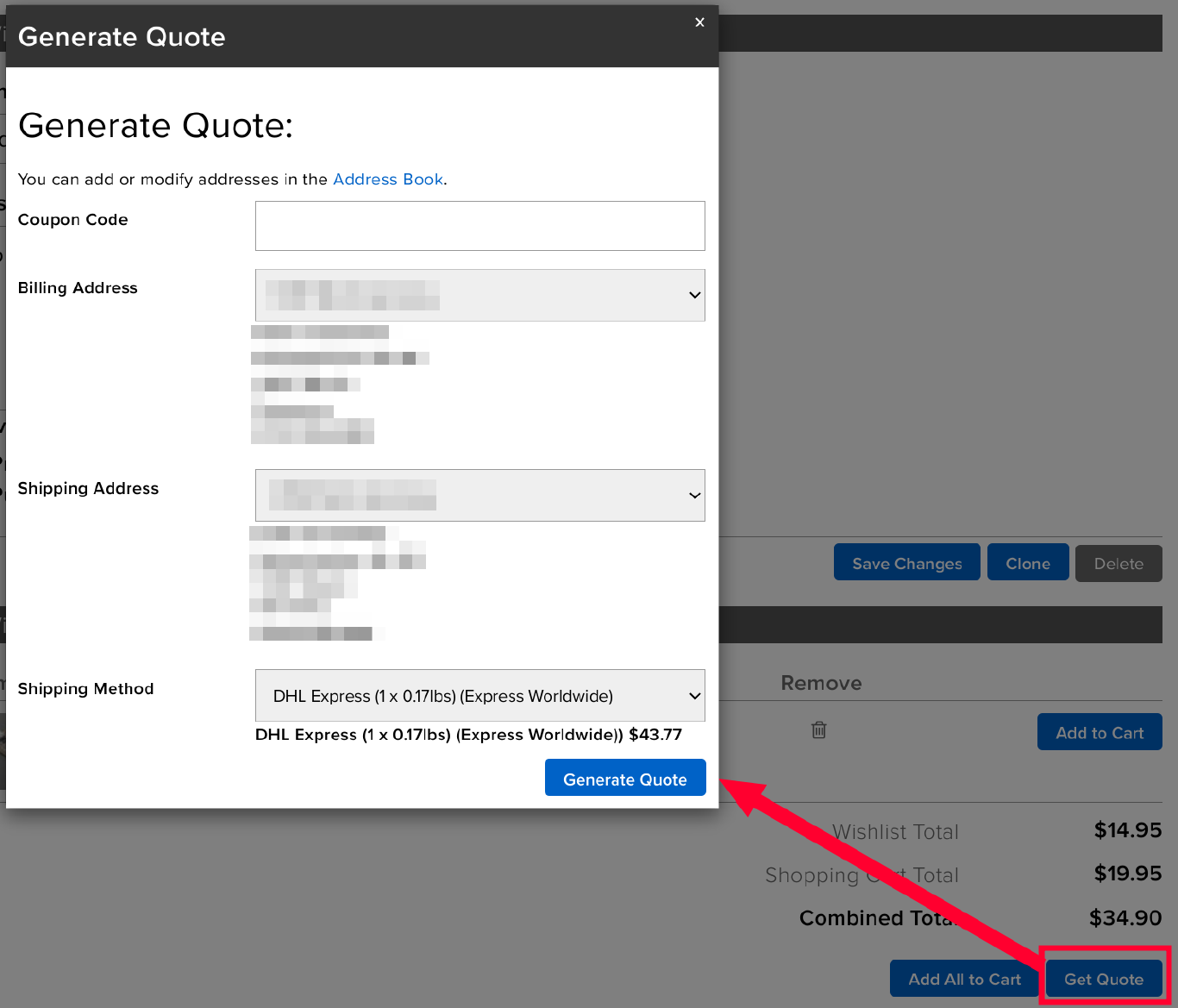
Task: Close the Generate Quote dialog
Action: (699, 22)
